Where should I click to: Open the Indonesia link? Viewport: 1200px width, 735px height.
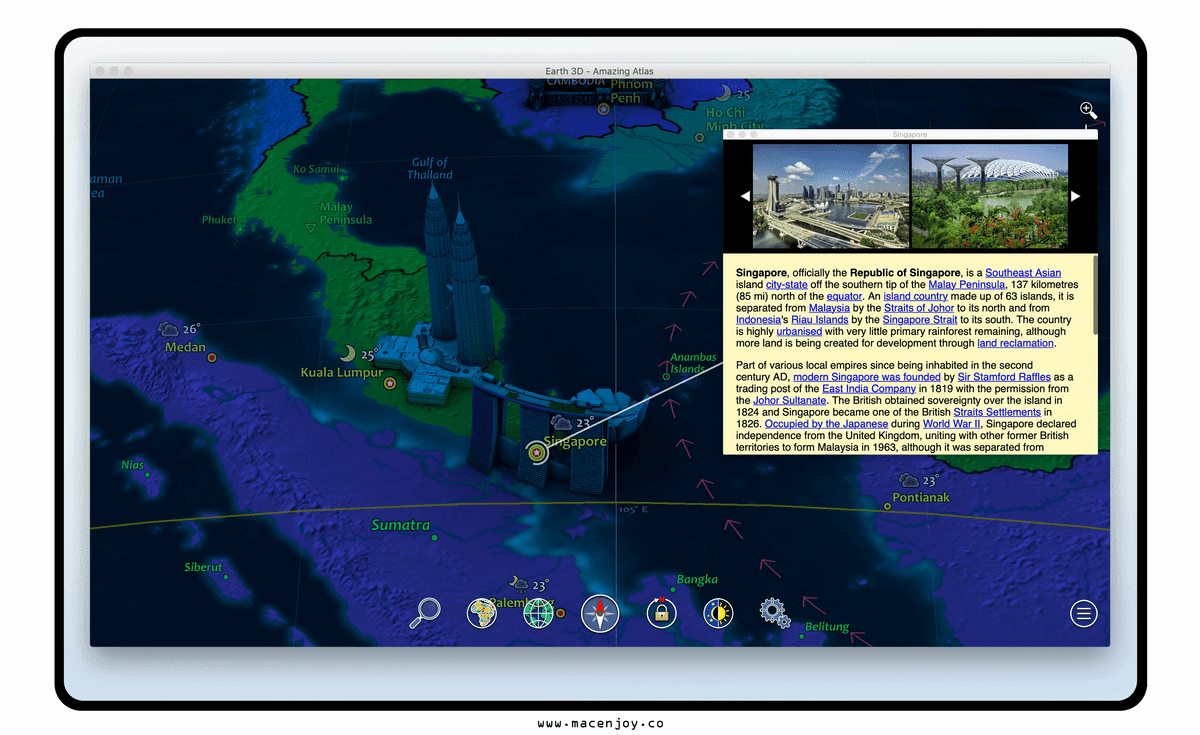[758, 320]
